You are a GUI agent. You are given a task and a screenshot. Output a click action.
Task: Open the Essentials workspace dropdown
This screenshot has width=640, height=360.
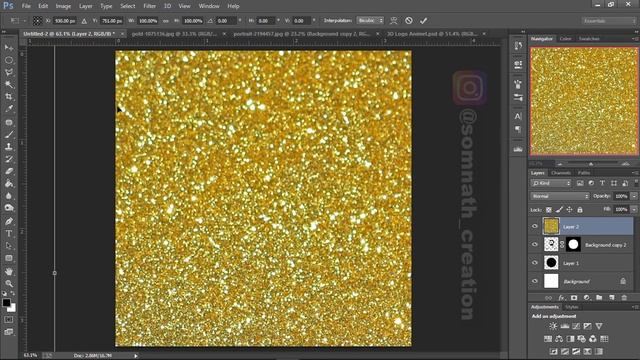(x=609, y=20)
